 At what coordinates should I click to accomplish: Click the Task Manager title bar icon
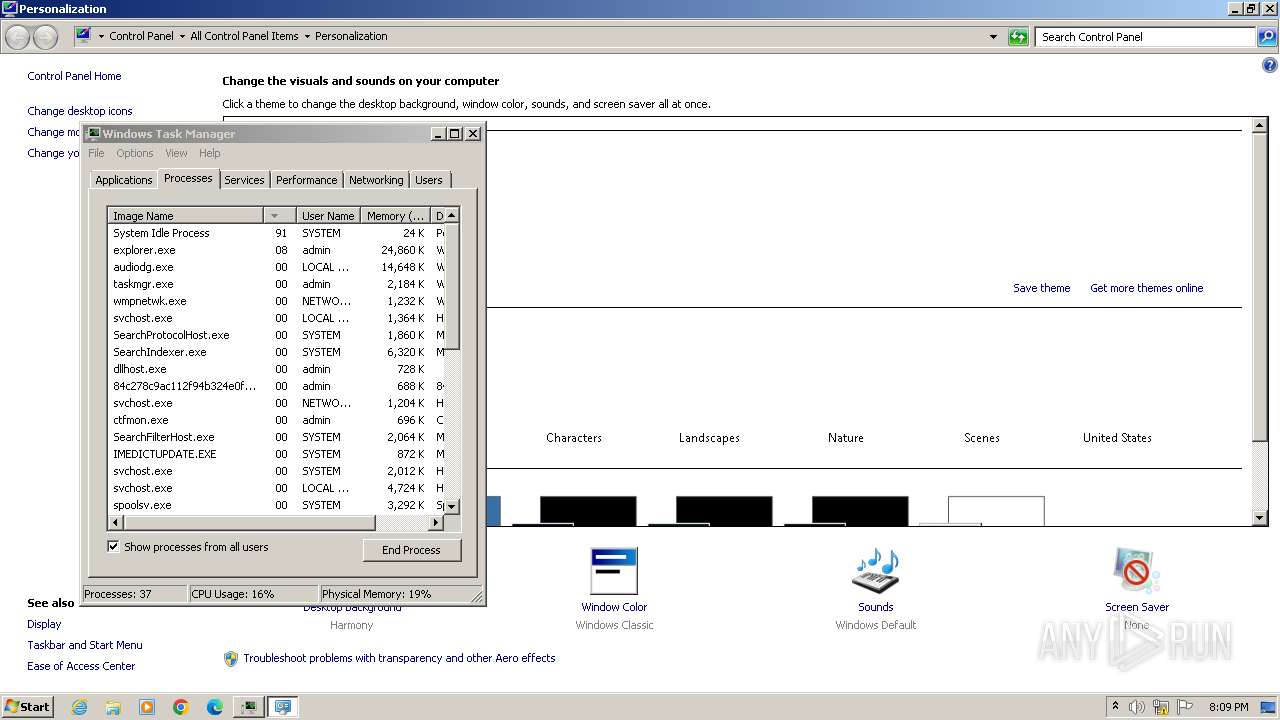[x=94, y=133]
